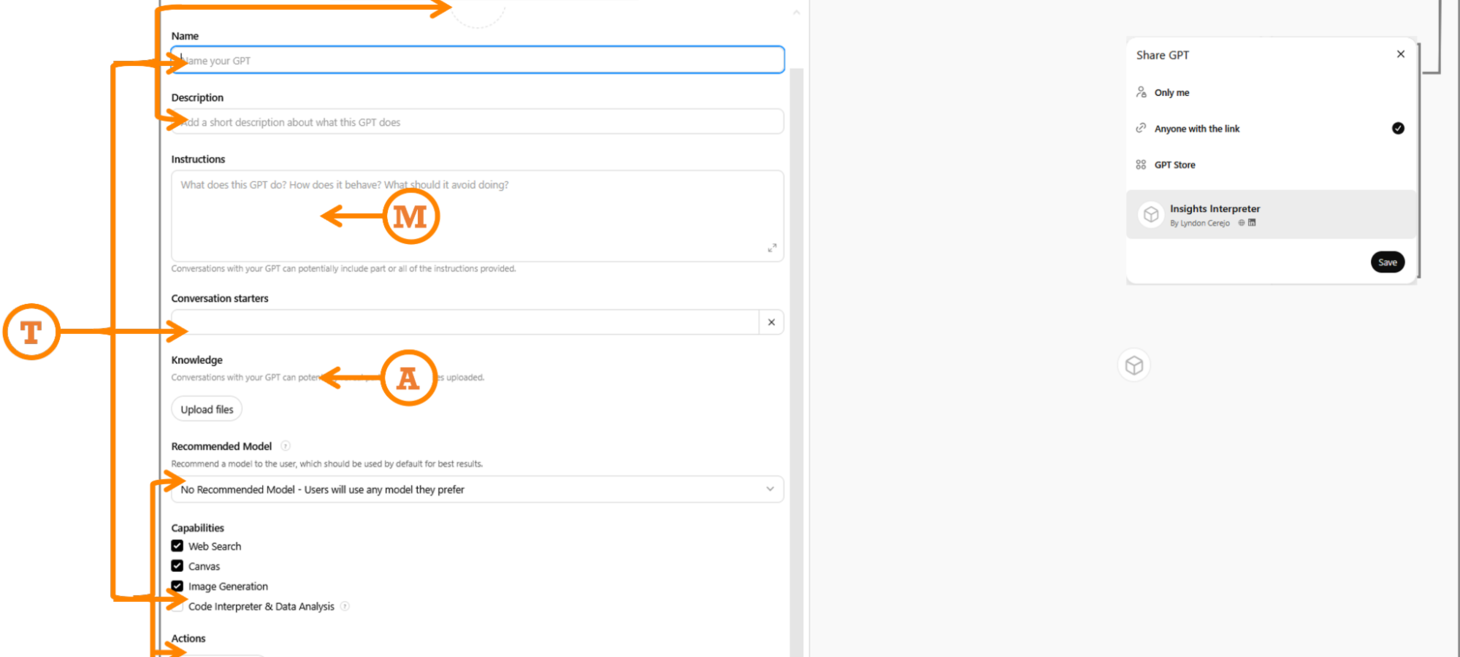Viewport: 1460px width, 657px height.
Task: Expand the Instructions box with the expand icon
Action: [x=772, y=248]
